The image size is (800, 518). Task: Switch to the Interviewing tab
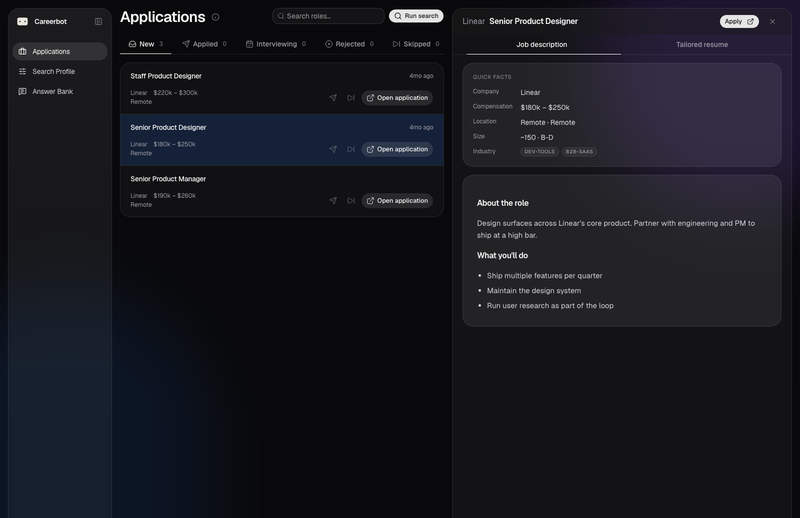point(276,44)
